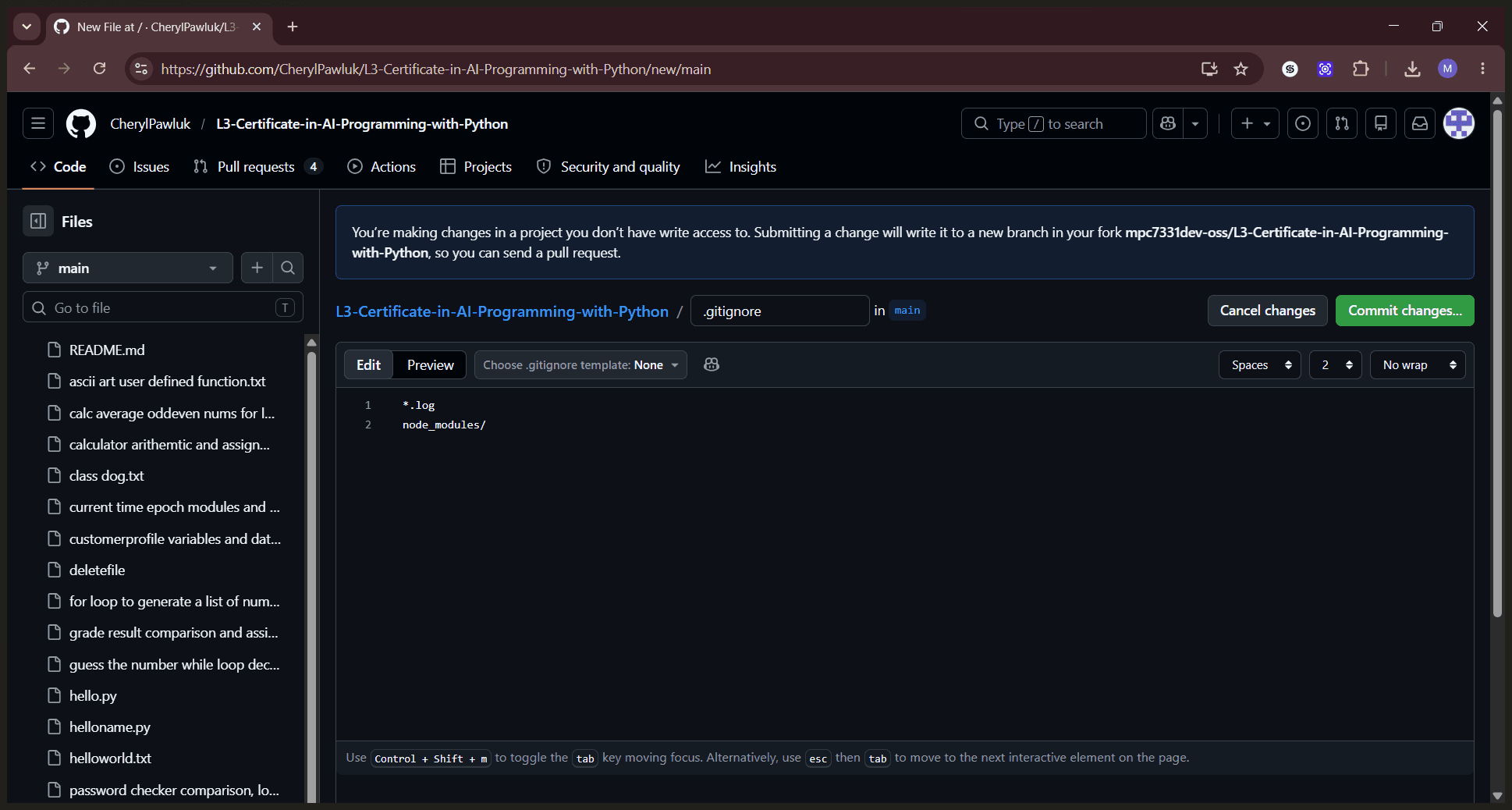The width and height of the screenshot is (1512, 810).
Task: Open hello.py in the file tree
Action: [163, 695]
